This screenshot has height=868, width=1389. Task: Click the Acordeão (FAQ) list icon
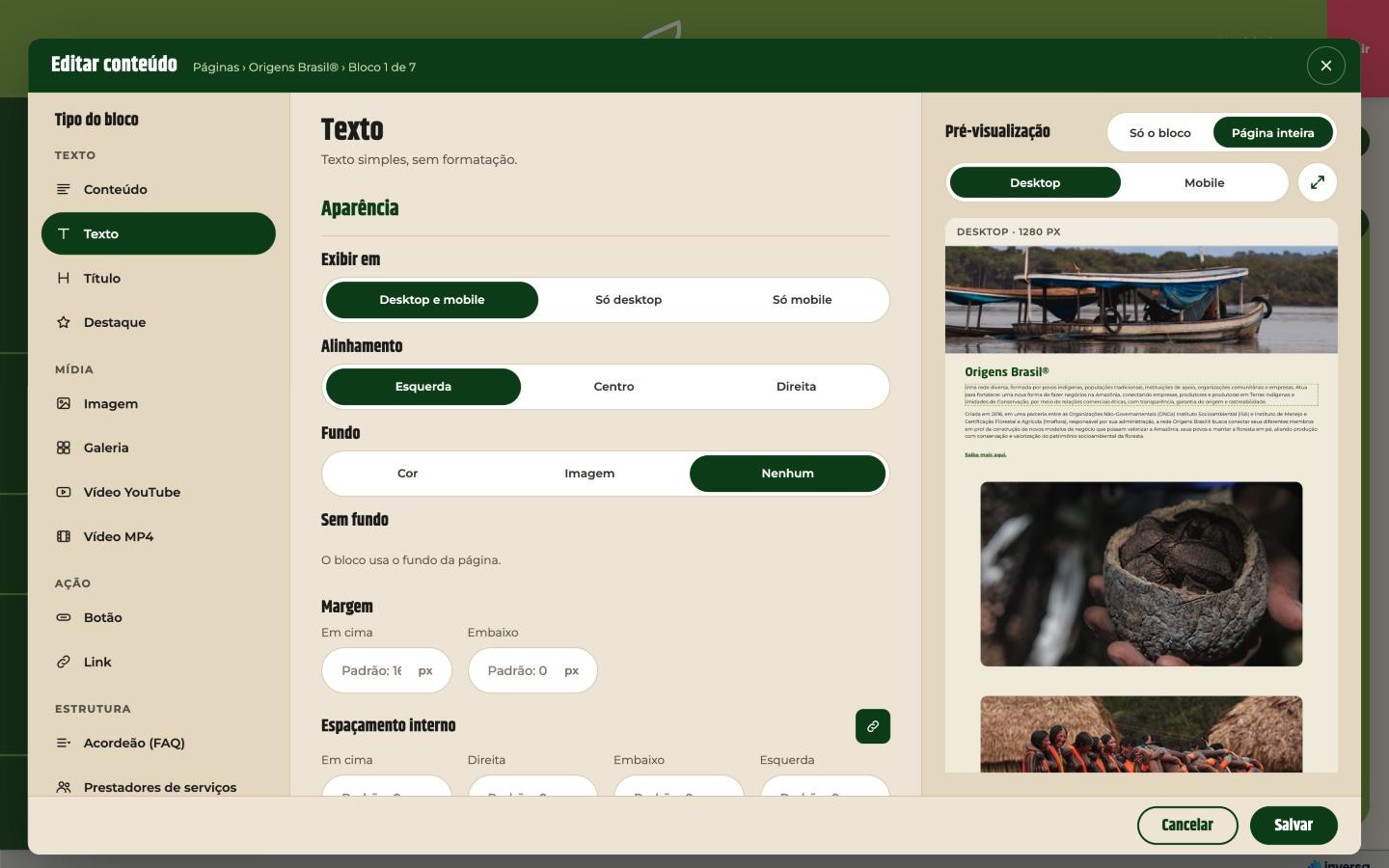(64, 743)
